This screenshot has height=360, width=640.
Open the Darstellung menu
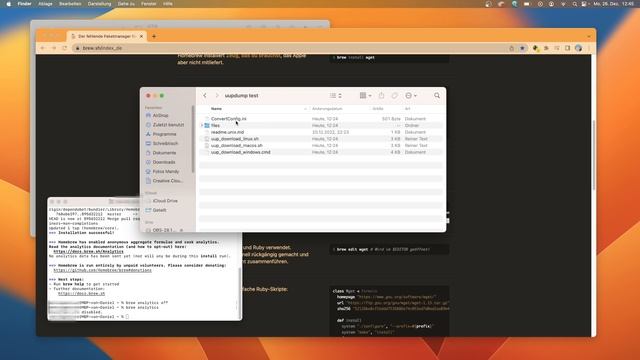tap(100, 4)
